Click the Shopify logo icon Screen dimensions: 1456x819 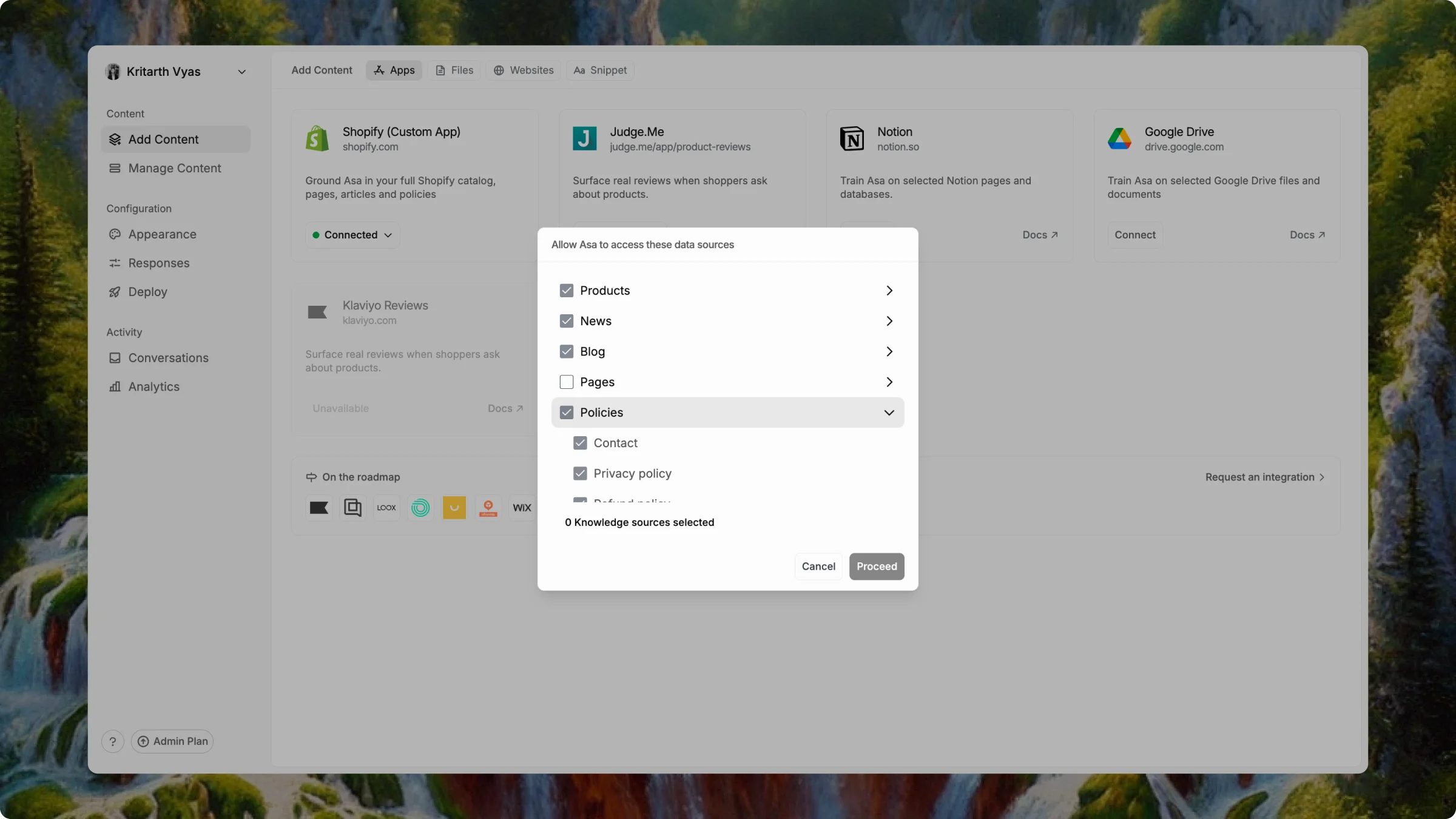317,139
